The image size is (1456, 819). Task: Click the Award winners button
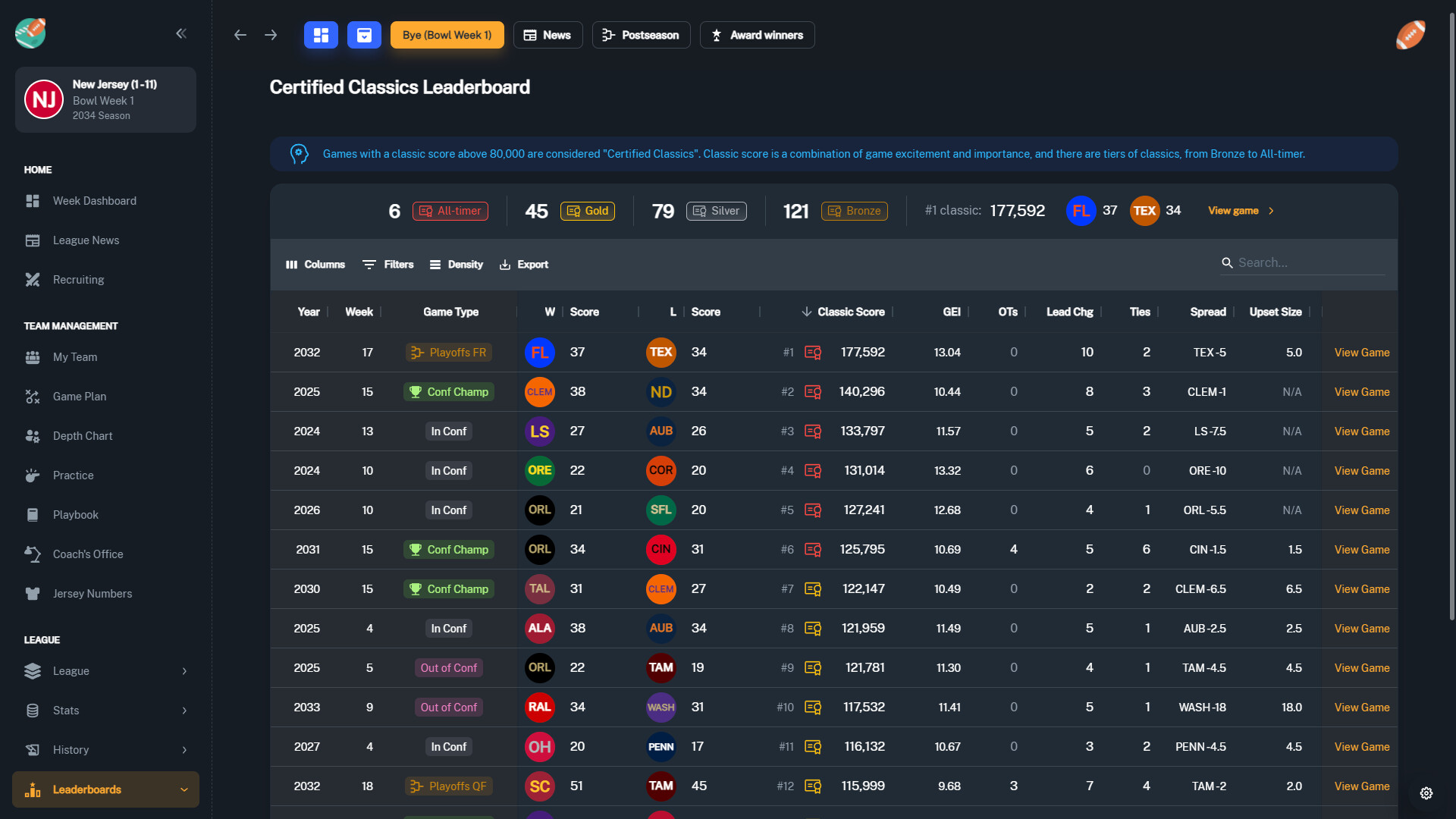(x=756, y=35)
